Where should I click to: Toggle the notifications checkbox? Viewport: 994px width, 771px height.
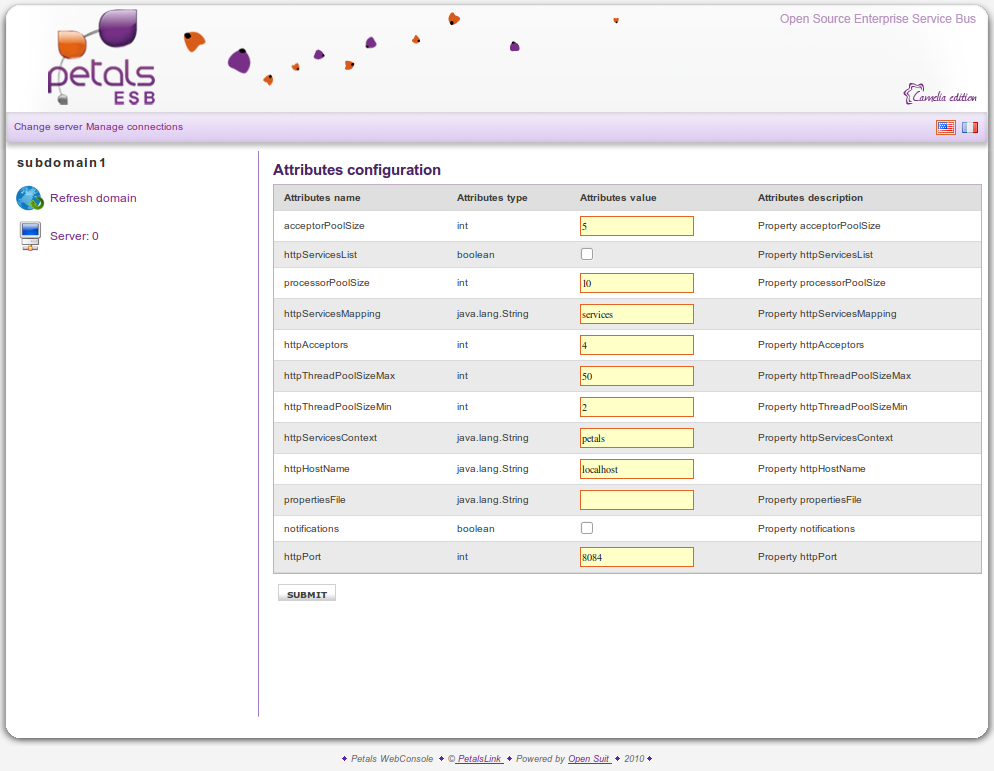pos(587,528)
